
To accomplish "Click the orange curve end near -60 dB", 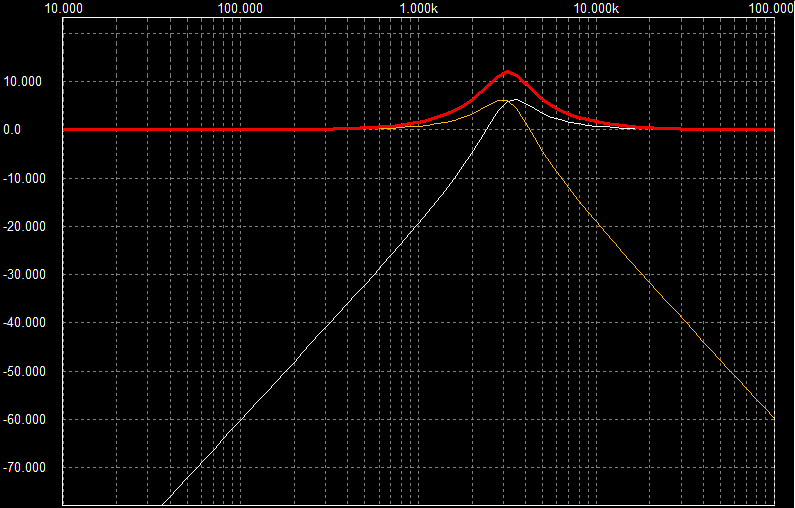I will click(773, 417).
